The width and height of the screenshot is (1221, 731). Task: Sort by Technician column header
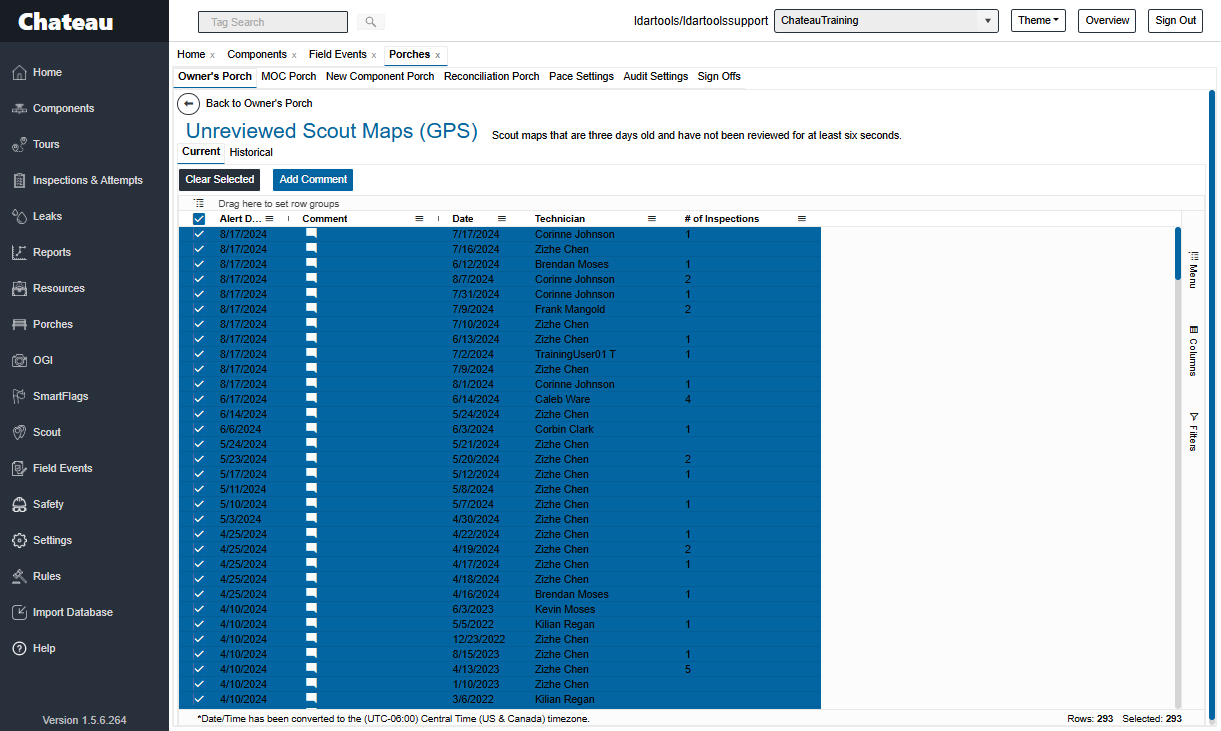pyautogui.click(x=560, y=218)
